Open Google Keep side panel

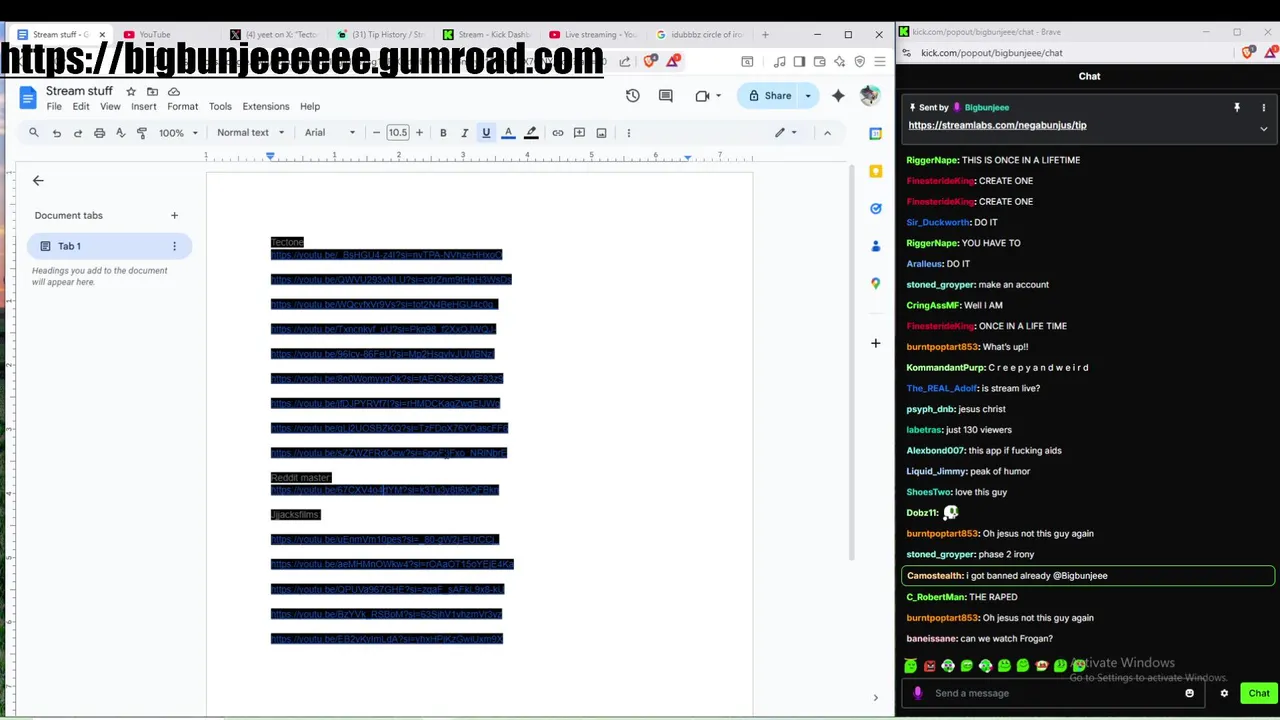(875, 172)
